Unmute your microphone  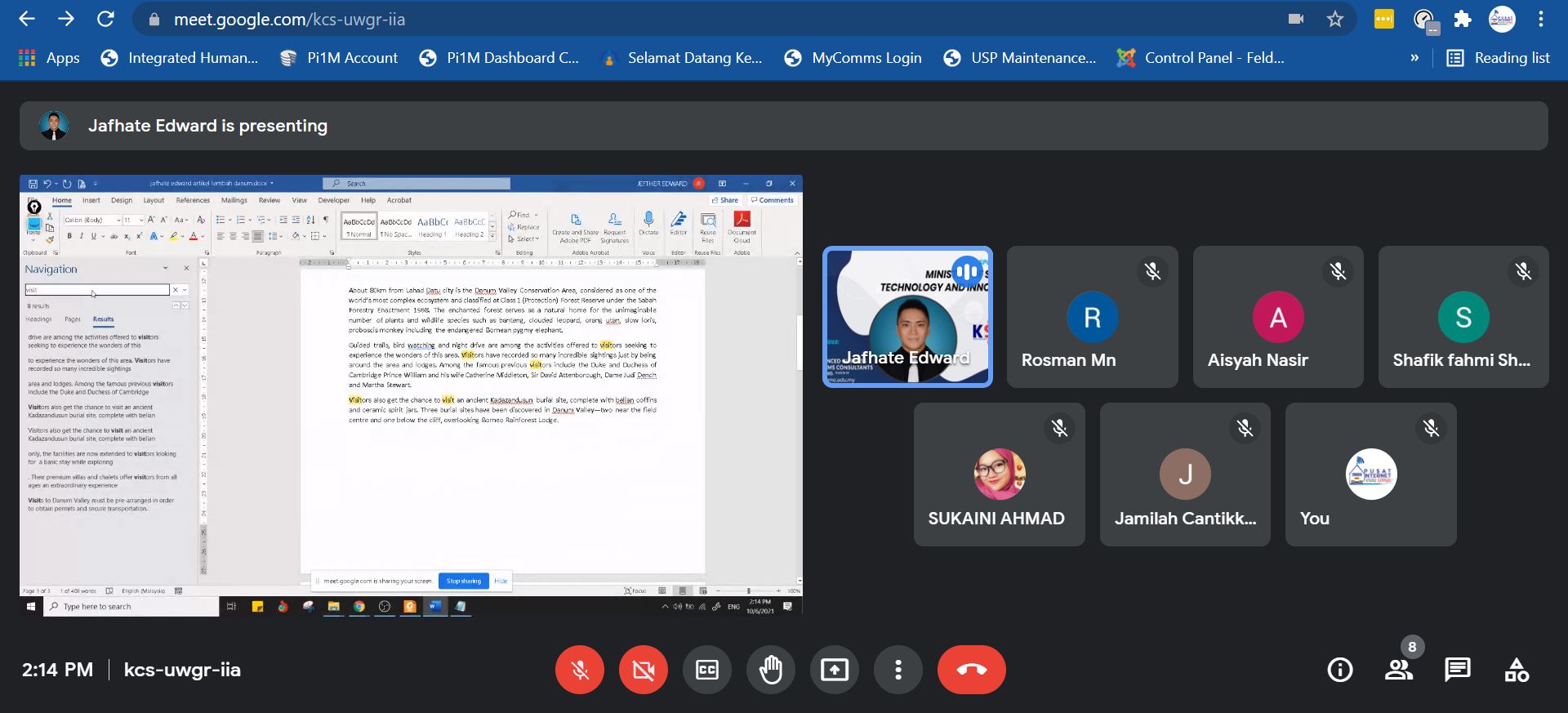point(580,670)
